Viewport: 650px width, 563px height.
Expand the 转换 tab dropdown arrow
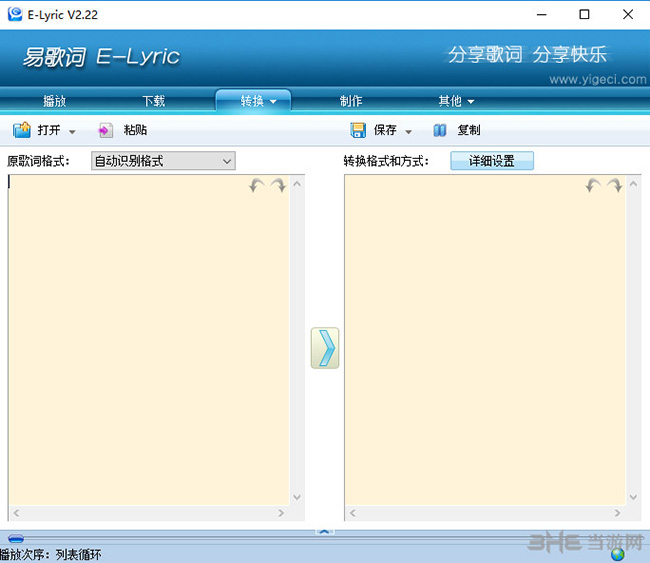[273, 102]
